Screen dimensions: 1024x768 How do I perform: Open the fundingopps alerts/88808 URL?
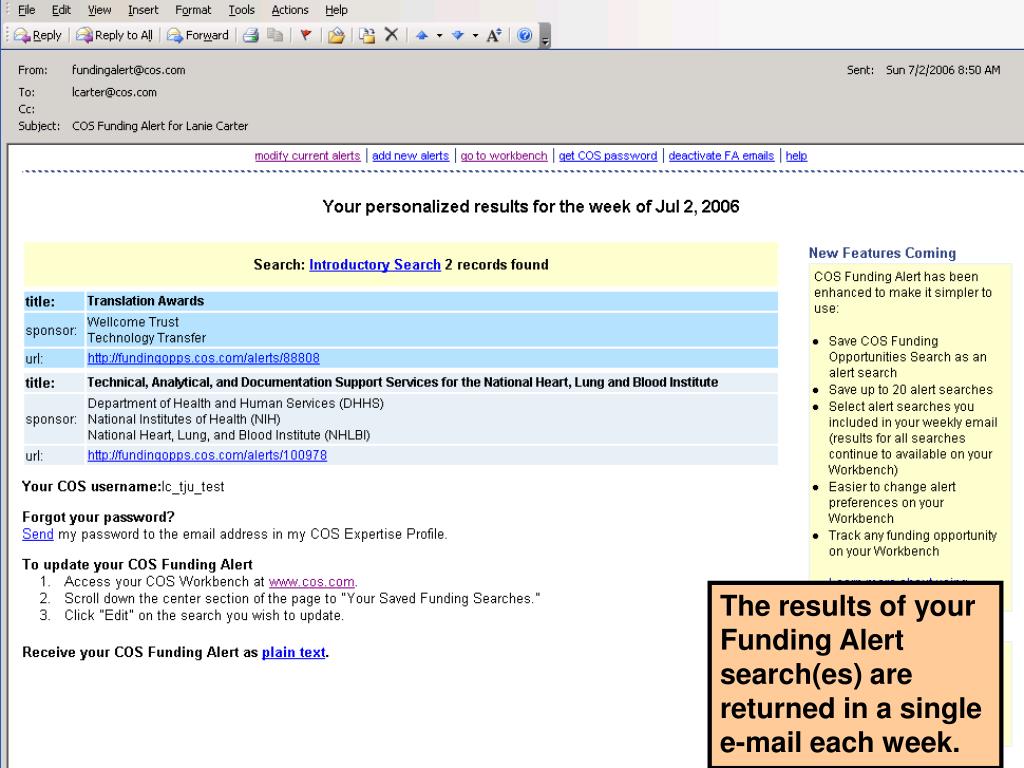(204, 358)
